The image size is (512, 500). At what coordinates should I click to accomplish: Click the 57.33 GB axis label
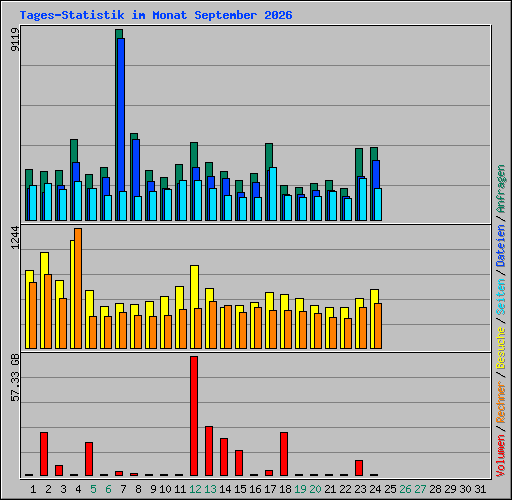click(15, 378)
